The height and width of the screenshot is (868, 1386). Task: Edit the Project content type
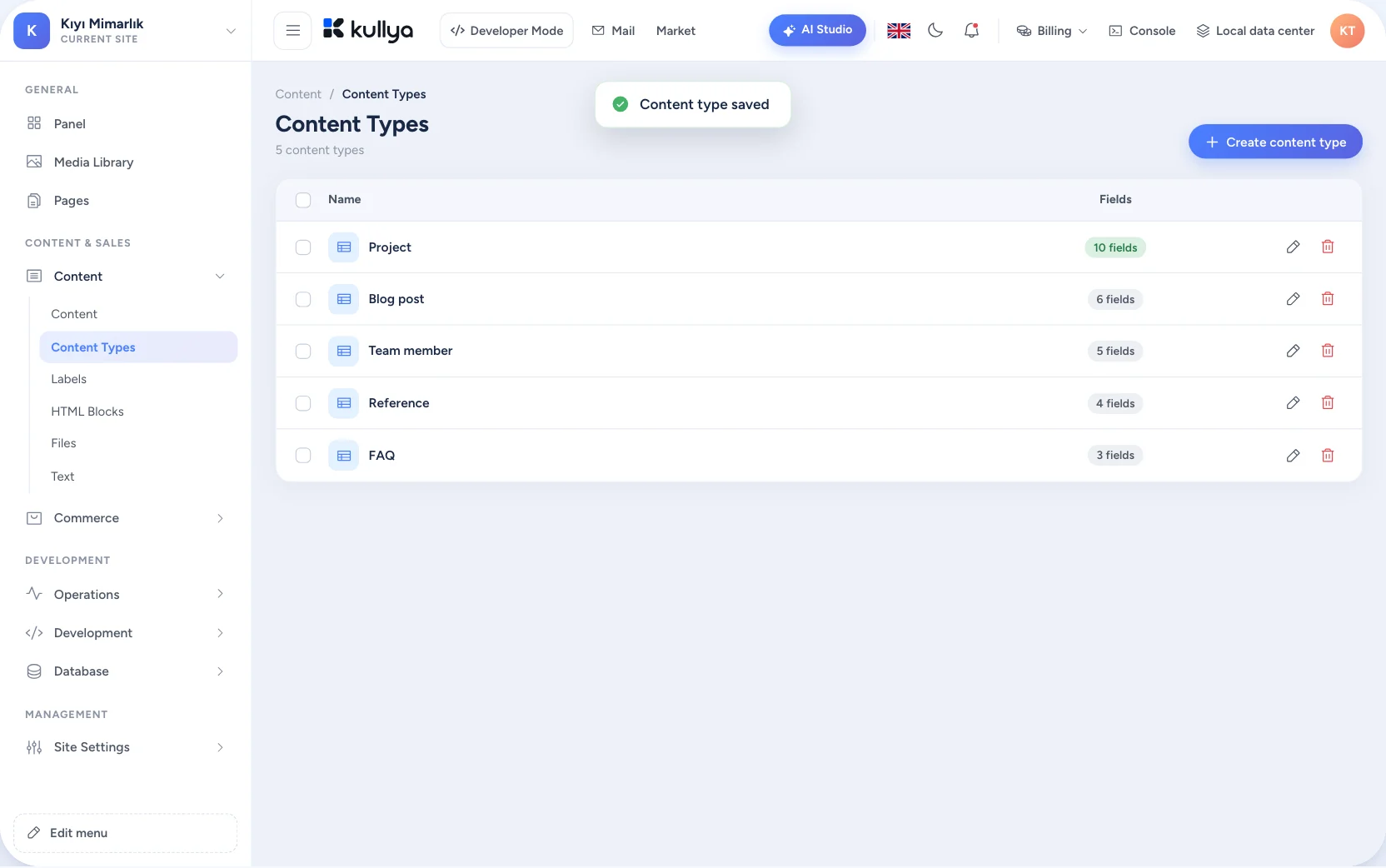pyautogui.click(x=1293, y=247)
